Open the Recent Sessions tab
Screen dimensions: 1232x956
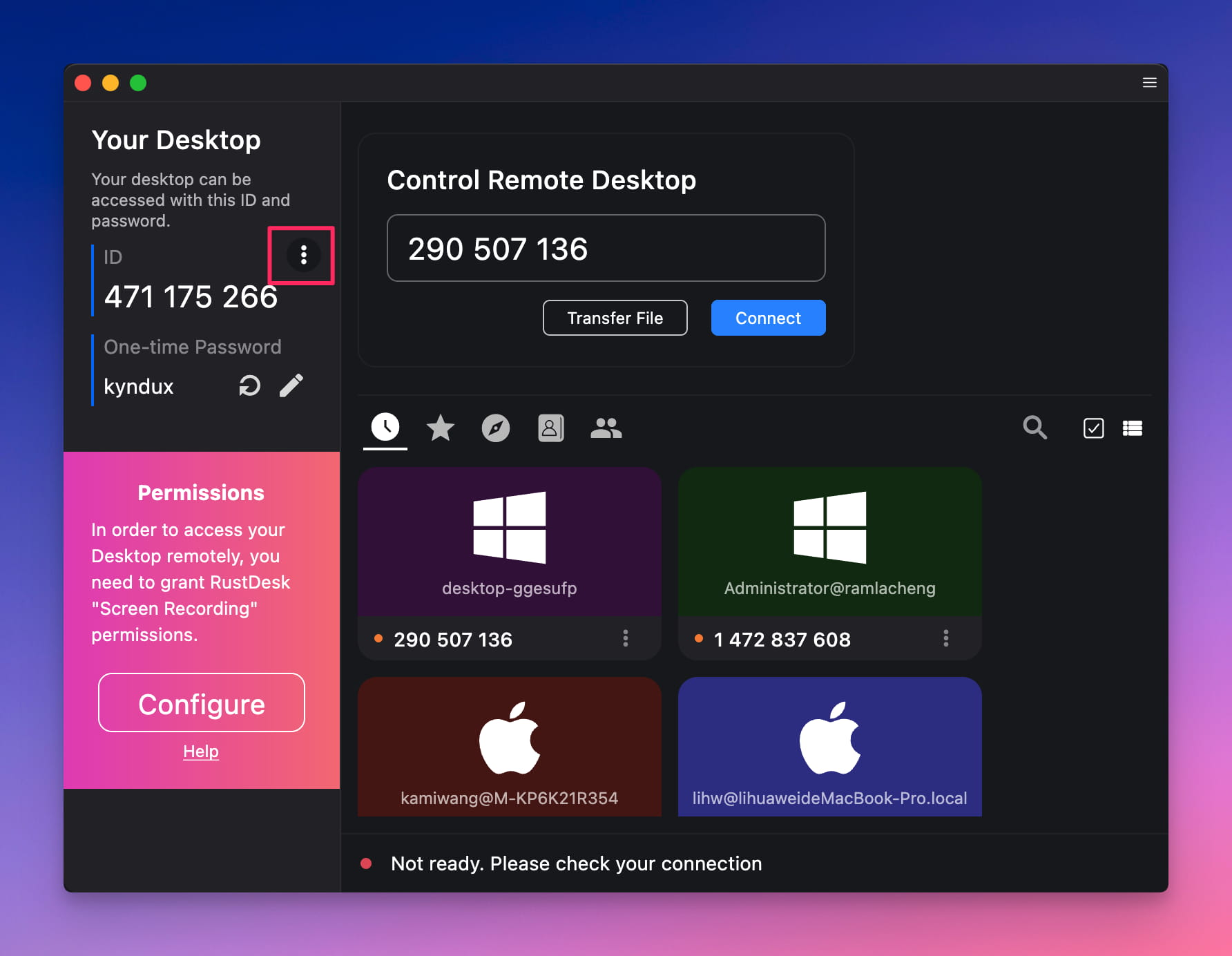click(x=385, y=428)
